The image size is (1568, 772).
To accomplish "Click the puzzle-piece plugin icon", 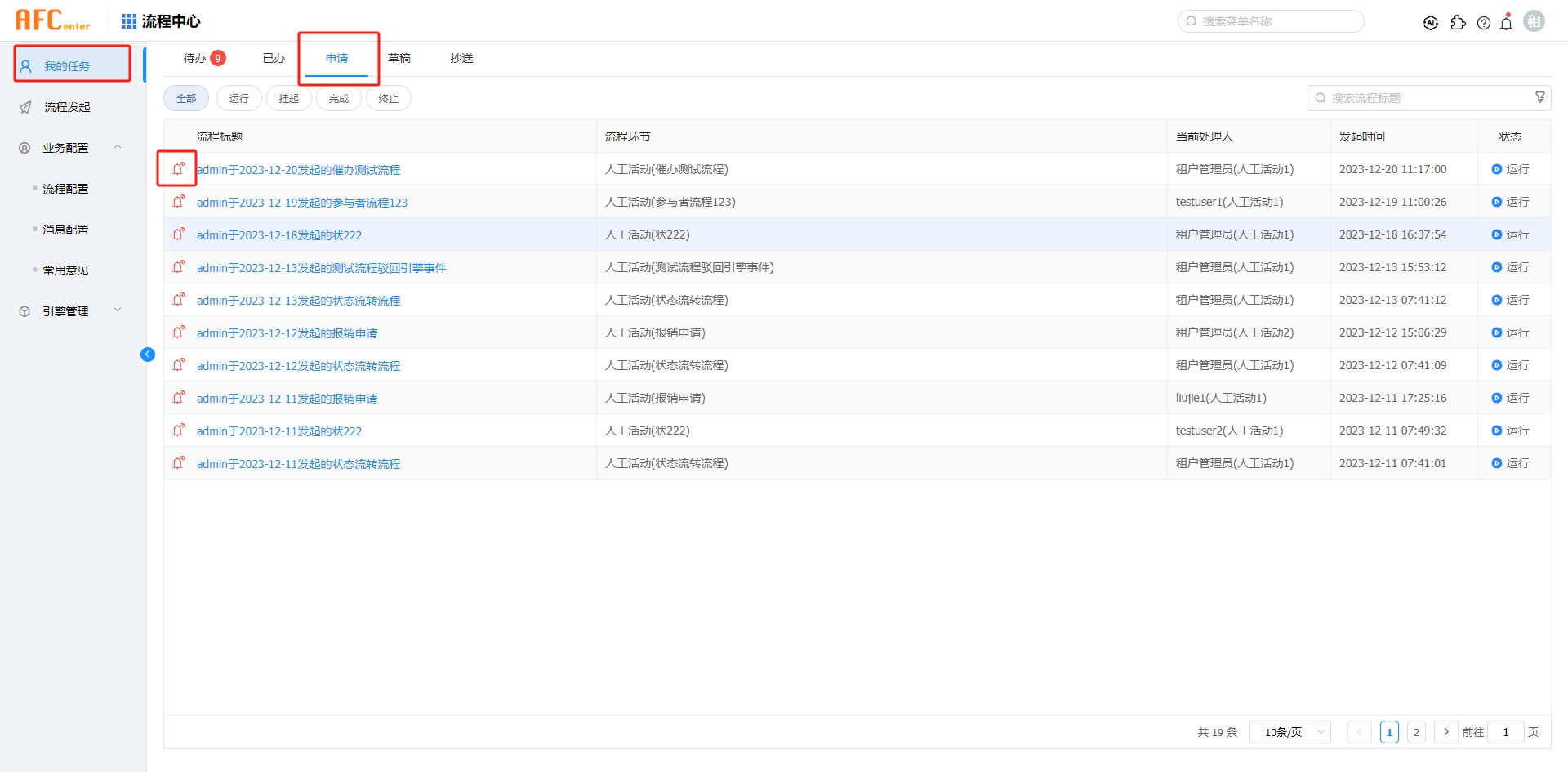I will click(1458, 23).
